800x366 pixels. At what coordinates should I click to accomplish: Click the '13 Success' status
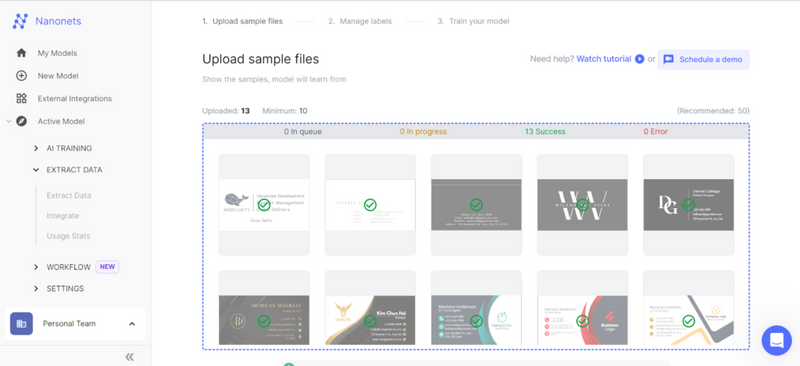click(545, 132)
